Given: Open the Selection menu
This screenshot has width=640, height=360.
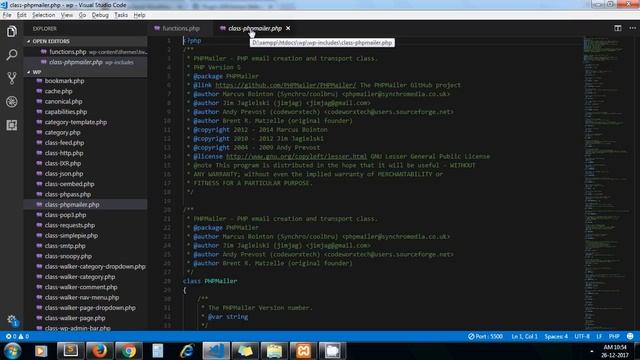Looking at the screenshot, I should point(43,15).
